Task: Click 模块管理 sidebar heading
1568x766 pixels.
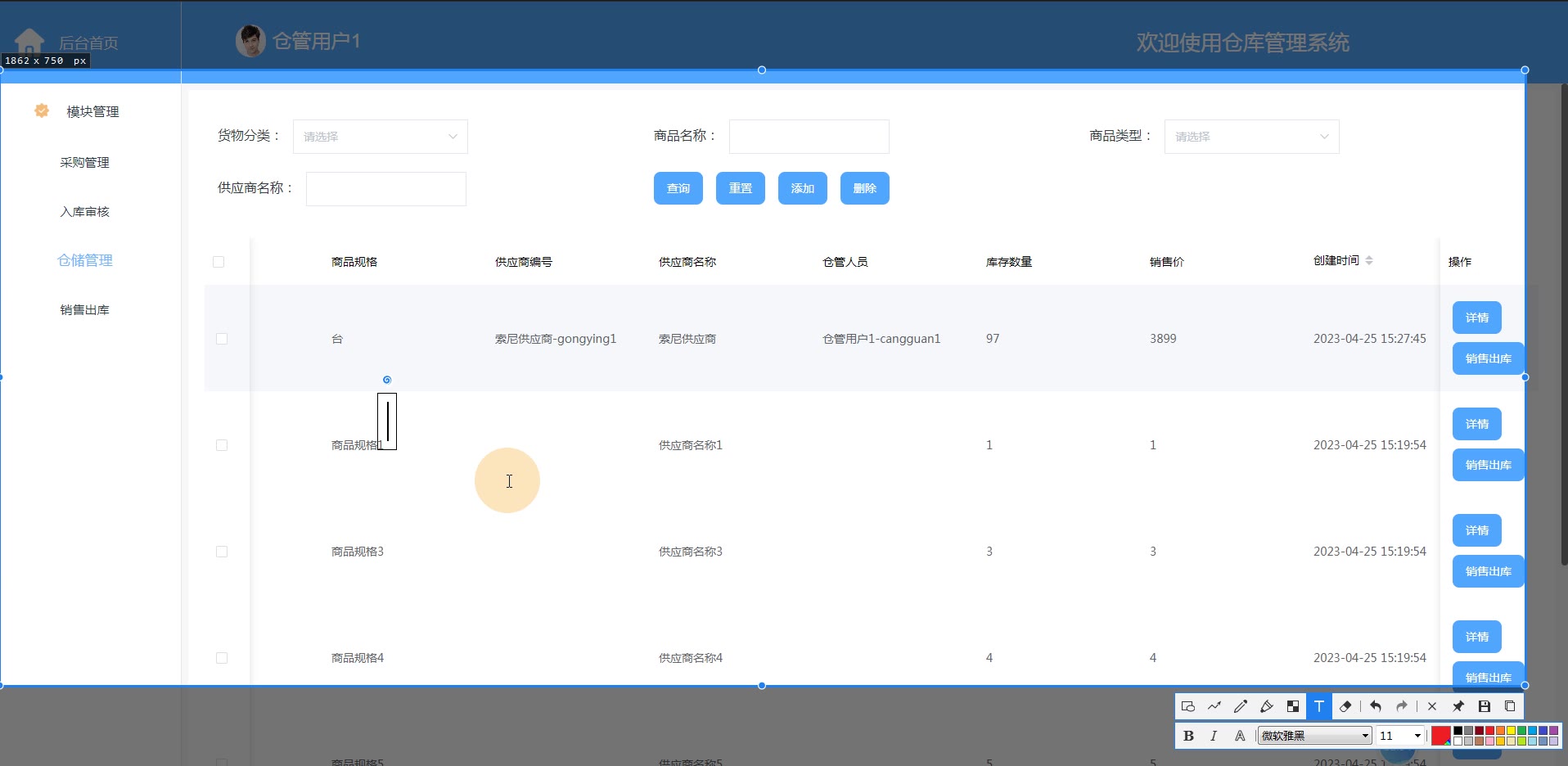Action: [92, 112]
